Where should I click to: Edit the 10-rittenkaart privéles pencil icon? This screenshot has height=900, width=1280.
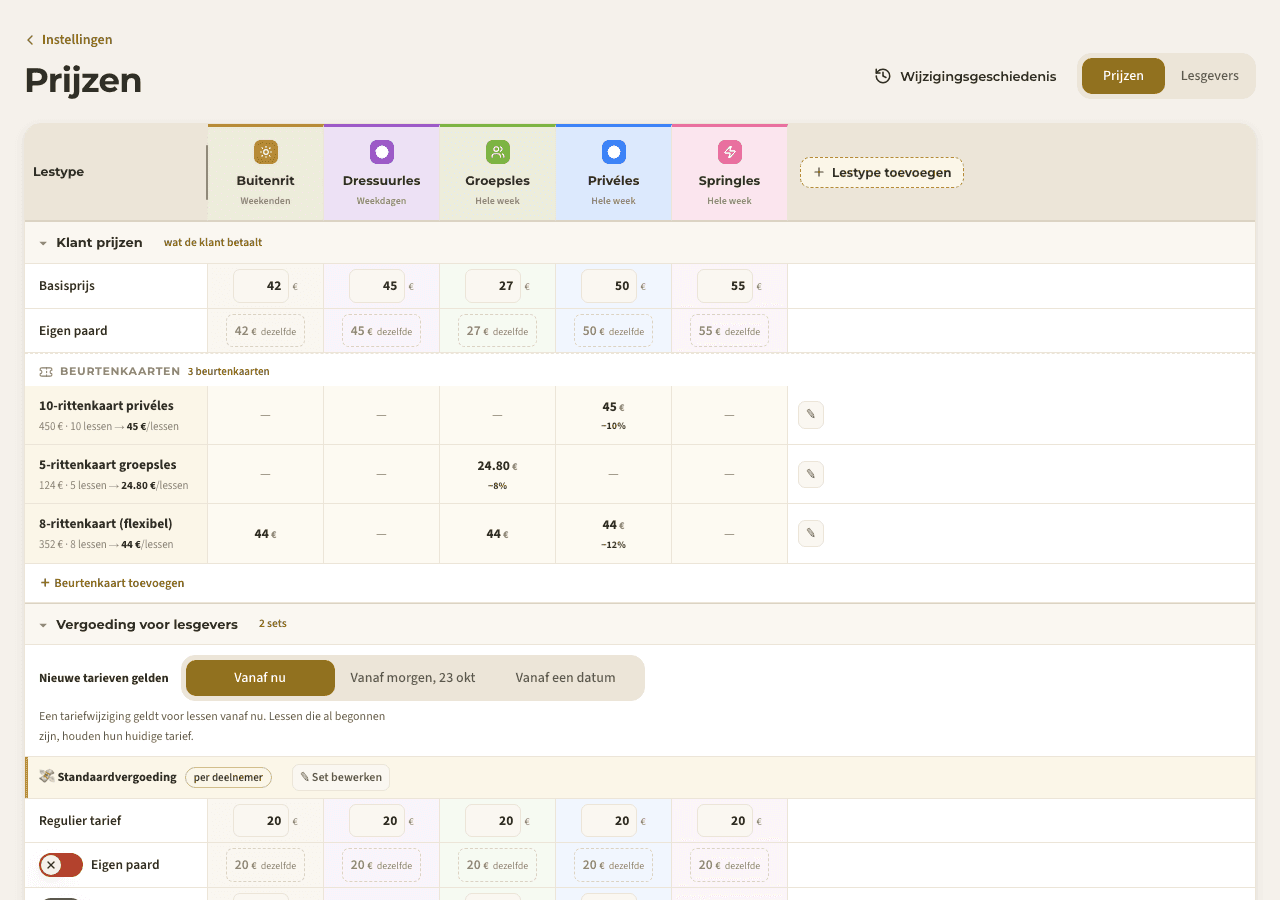coord(811,415)
